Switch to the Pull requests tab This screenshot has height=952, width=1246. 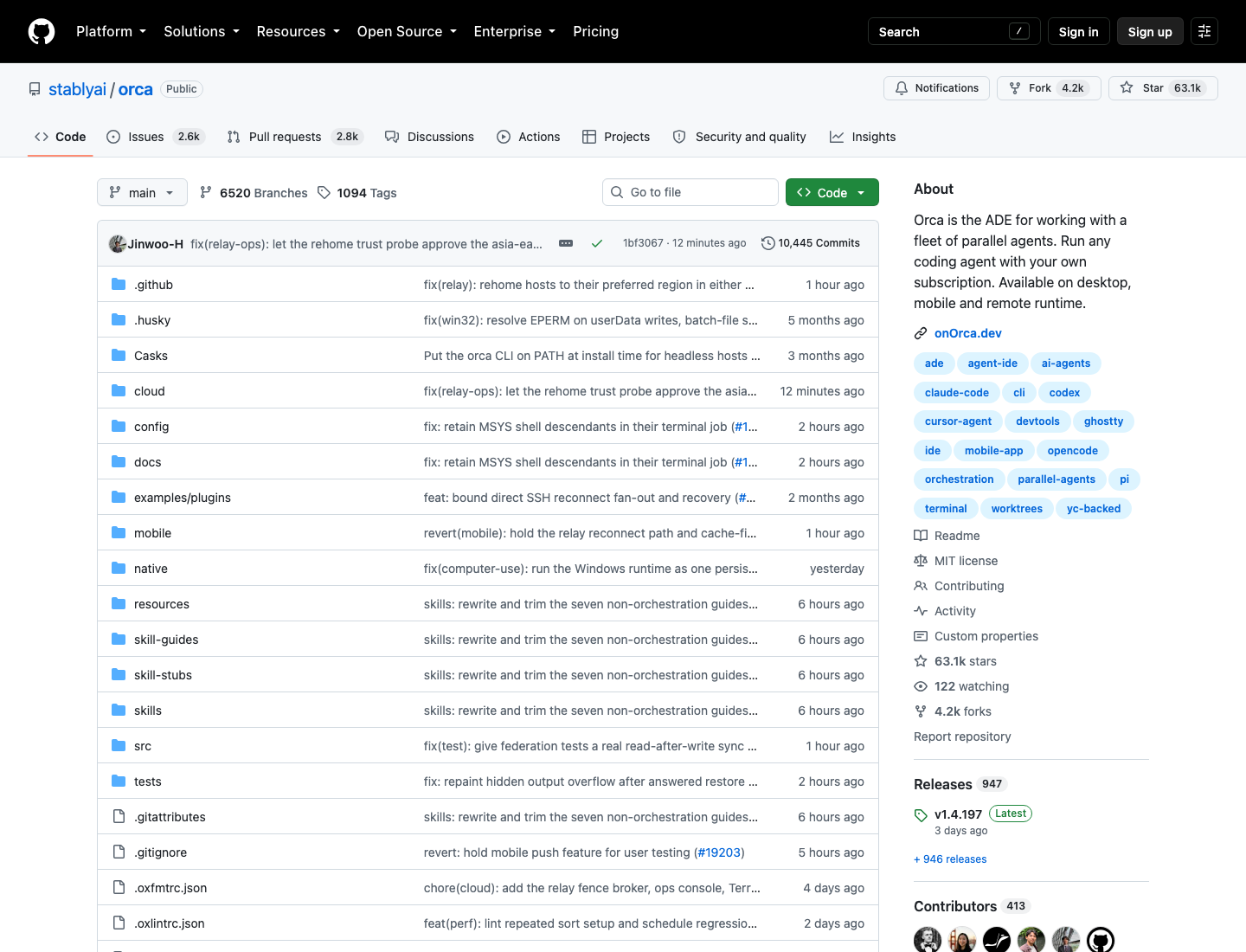pyautogui.click(x=295, y=137)
